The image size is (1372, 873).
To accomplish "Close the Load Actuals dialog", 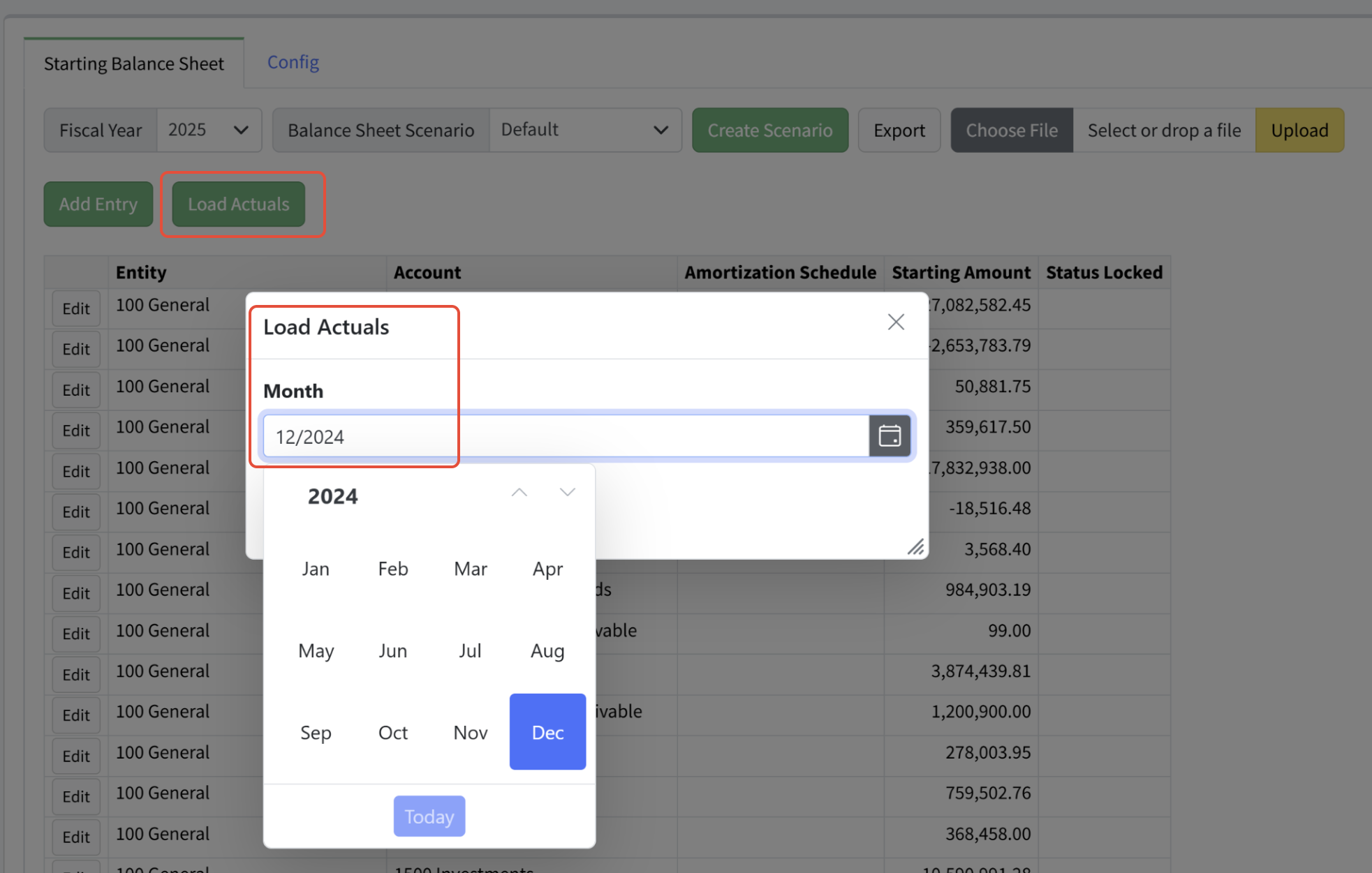I will coord(896,322).
